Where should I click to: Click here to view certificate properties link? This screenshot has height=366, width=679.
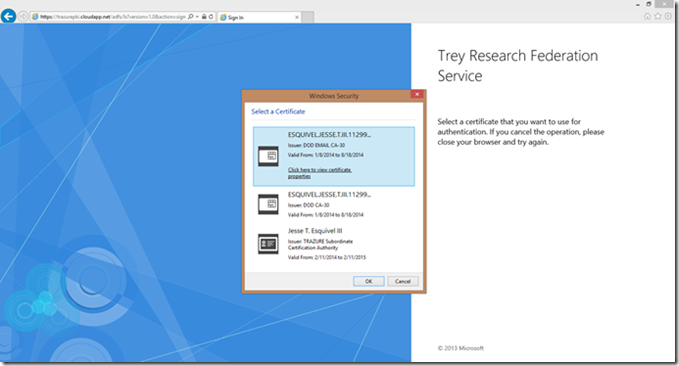[x=320, y=173]
